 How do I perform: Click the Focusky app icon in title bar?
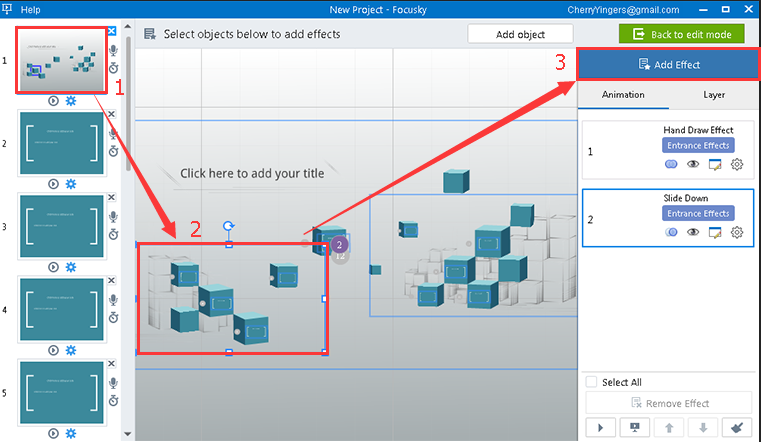tap(7, 9)
